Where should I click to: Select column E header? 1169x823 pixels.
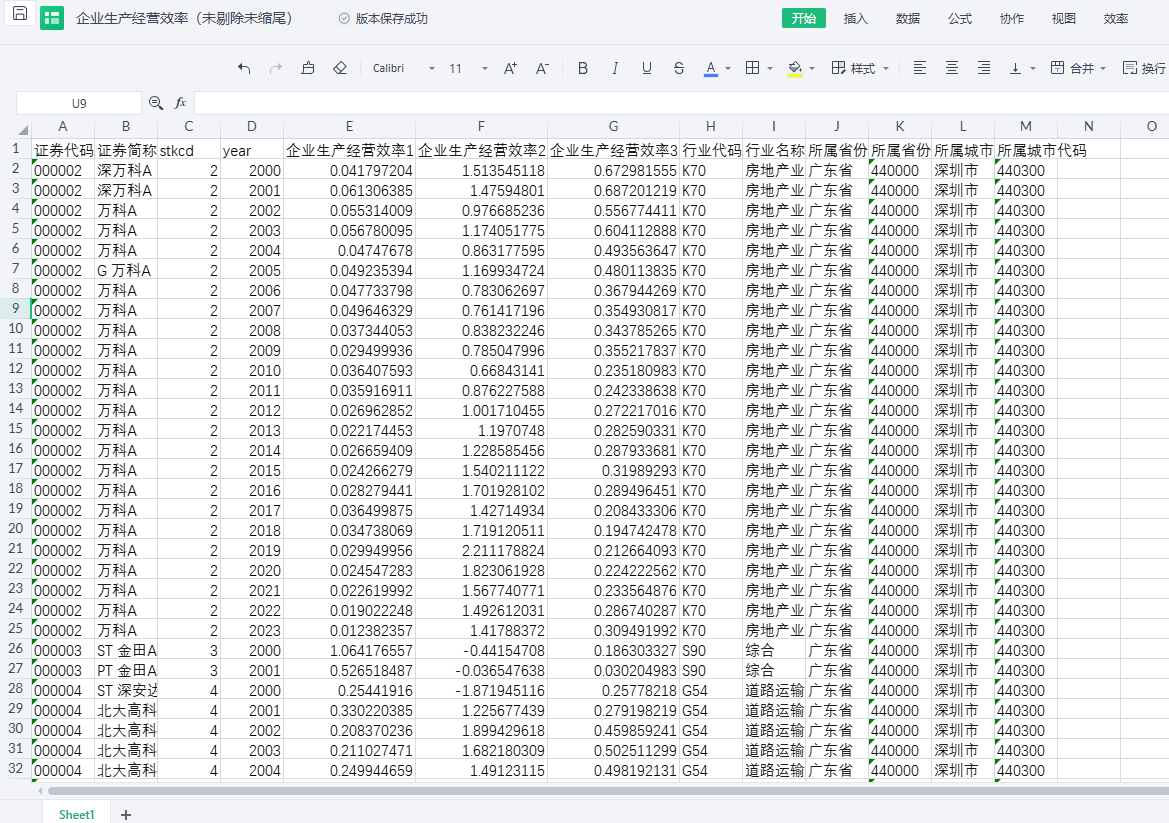tap(349, 127)
